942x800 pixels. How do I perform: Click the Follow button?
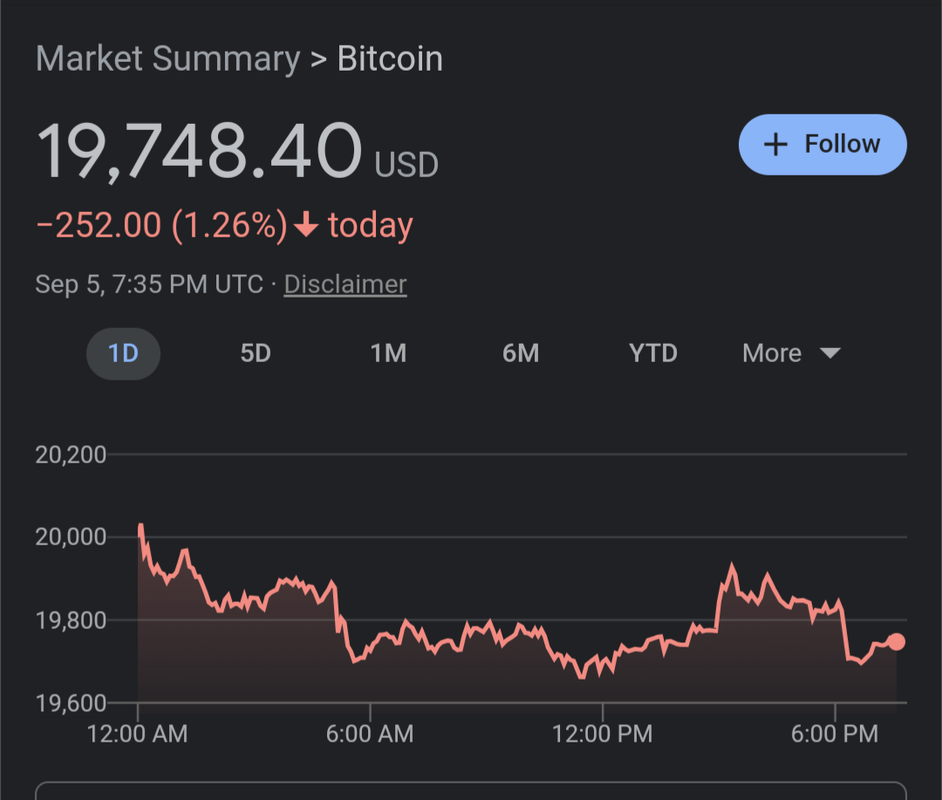click(x=822, y=145)
